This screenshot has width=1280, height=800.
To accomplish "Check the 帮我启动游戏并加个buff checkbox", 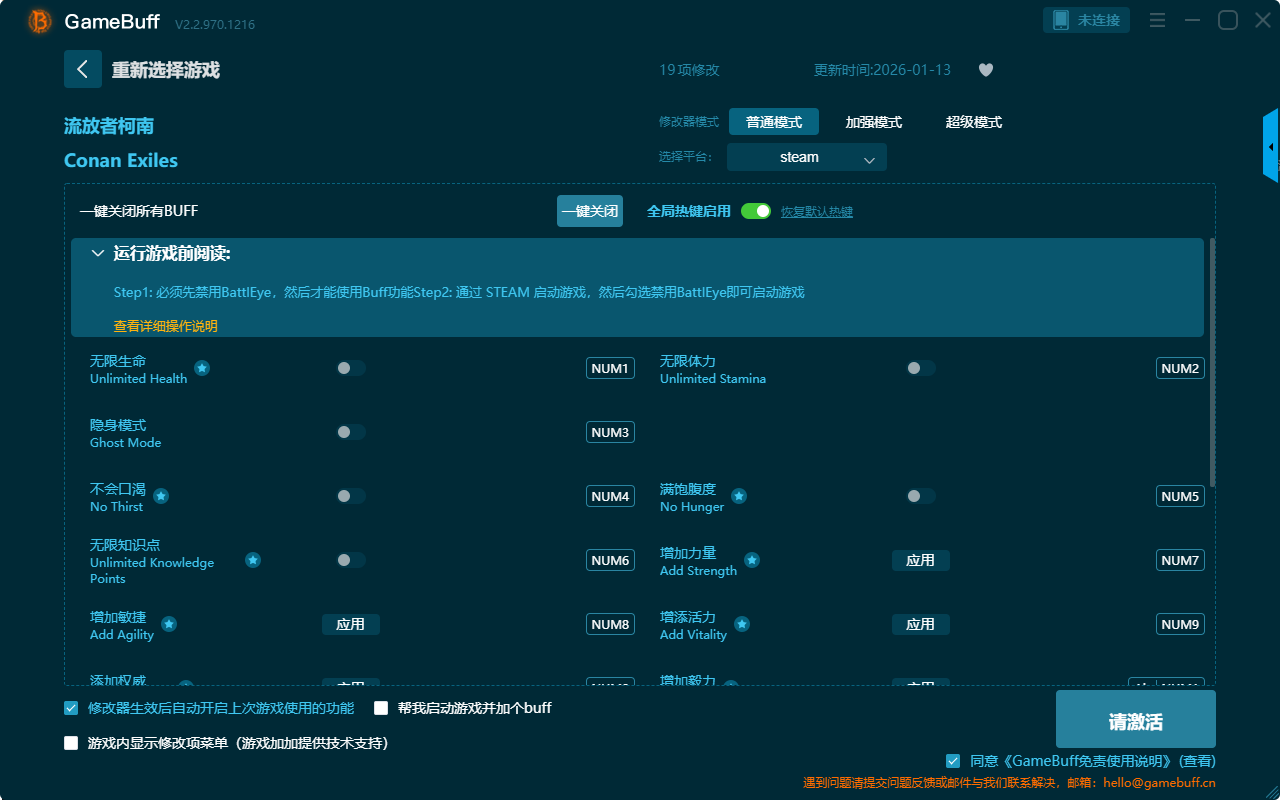I will 381,708.
